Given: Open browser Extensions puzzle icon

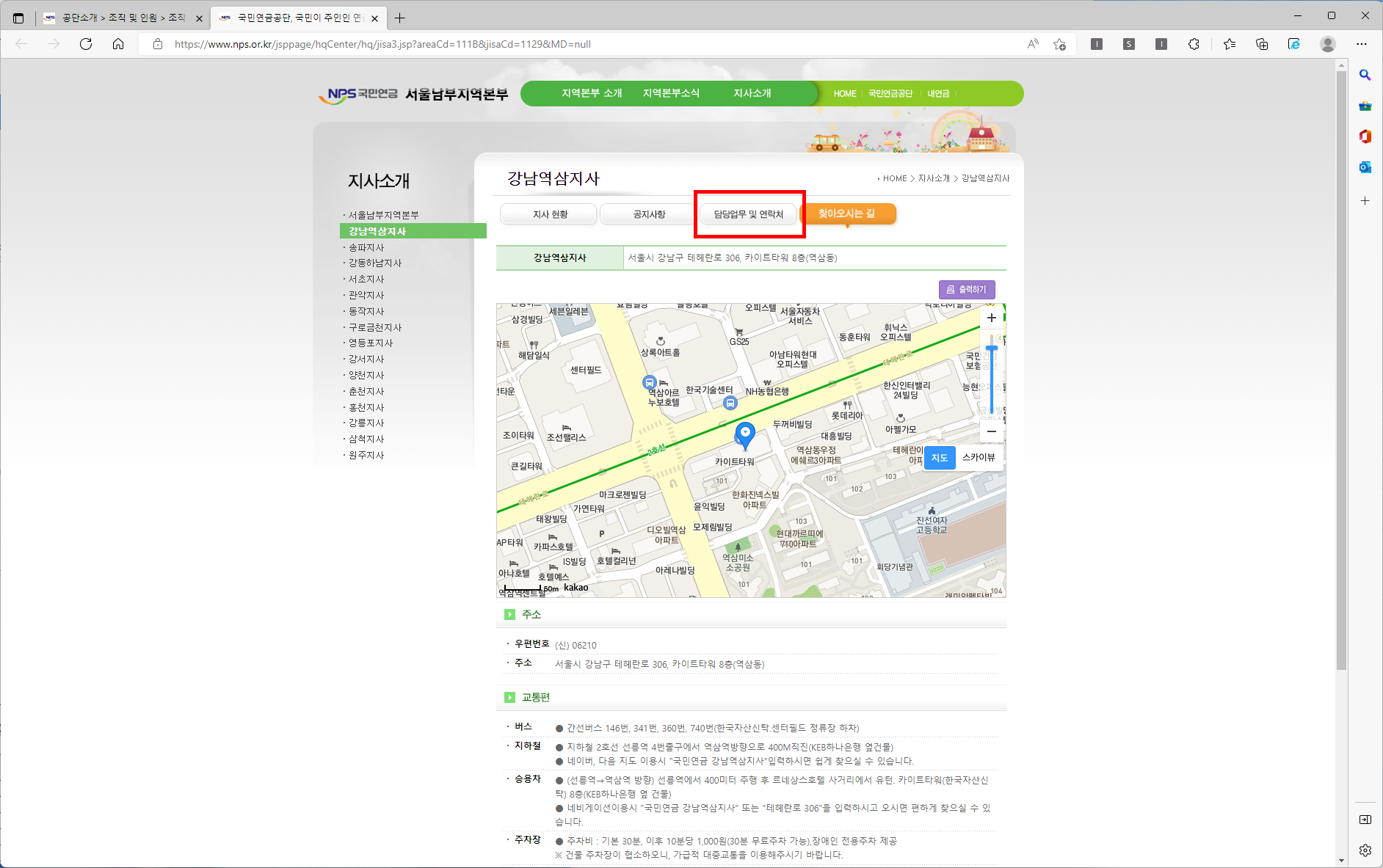Looking at the screenshot, I should pos(1194,44).
